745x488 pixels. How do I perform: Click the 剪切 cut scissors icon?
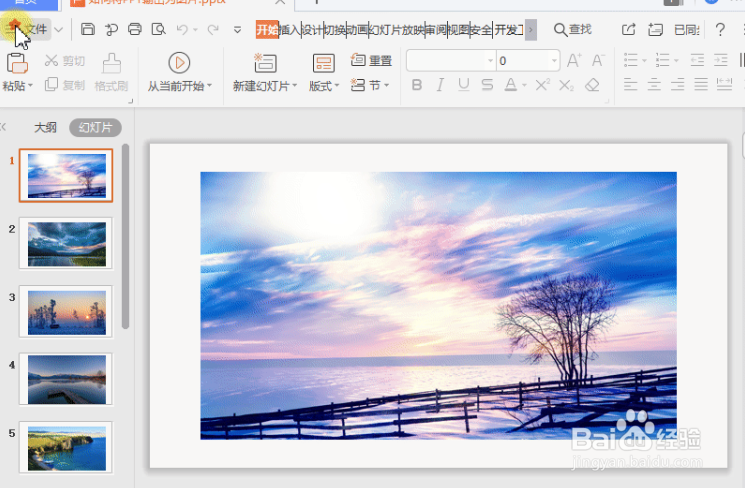tap(51, 60)
